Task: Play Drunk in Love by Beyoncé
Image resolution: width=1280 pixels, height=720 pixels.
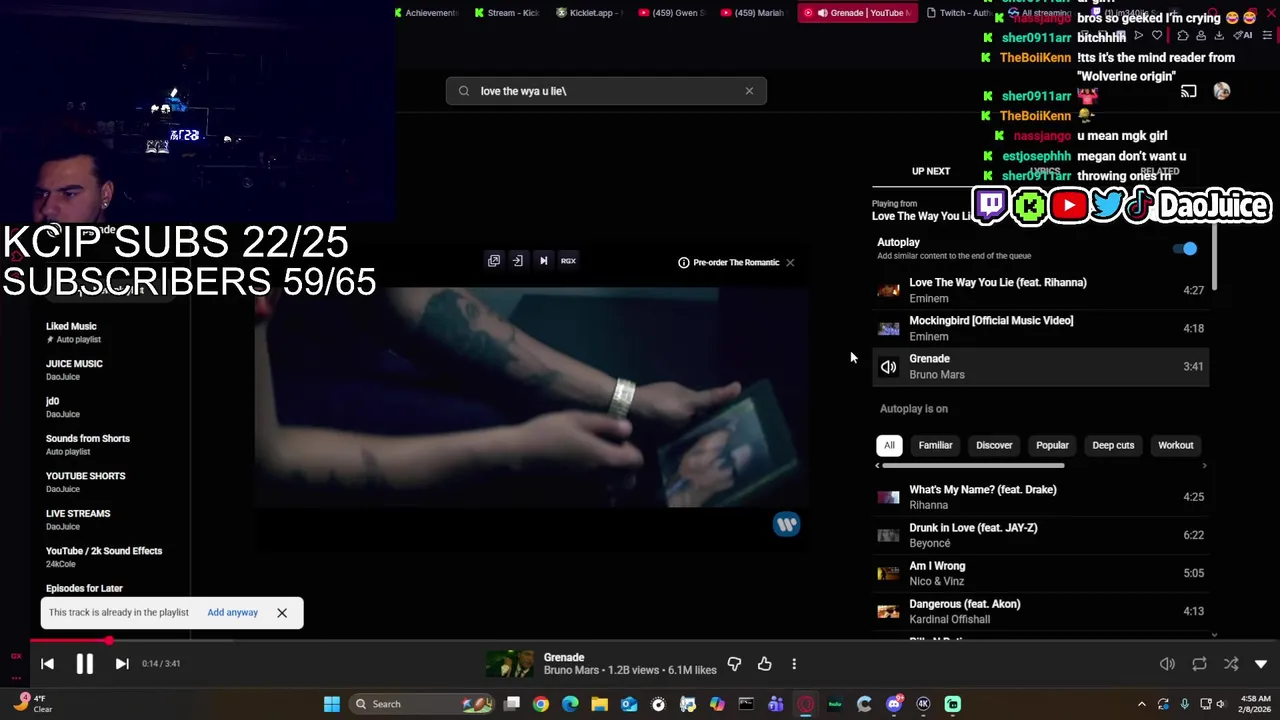Action: click(x=1040, y=535)
